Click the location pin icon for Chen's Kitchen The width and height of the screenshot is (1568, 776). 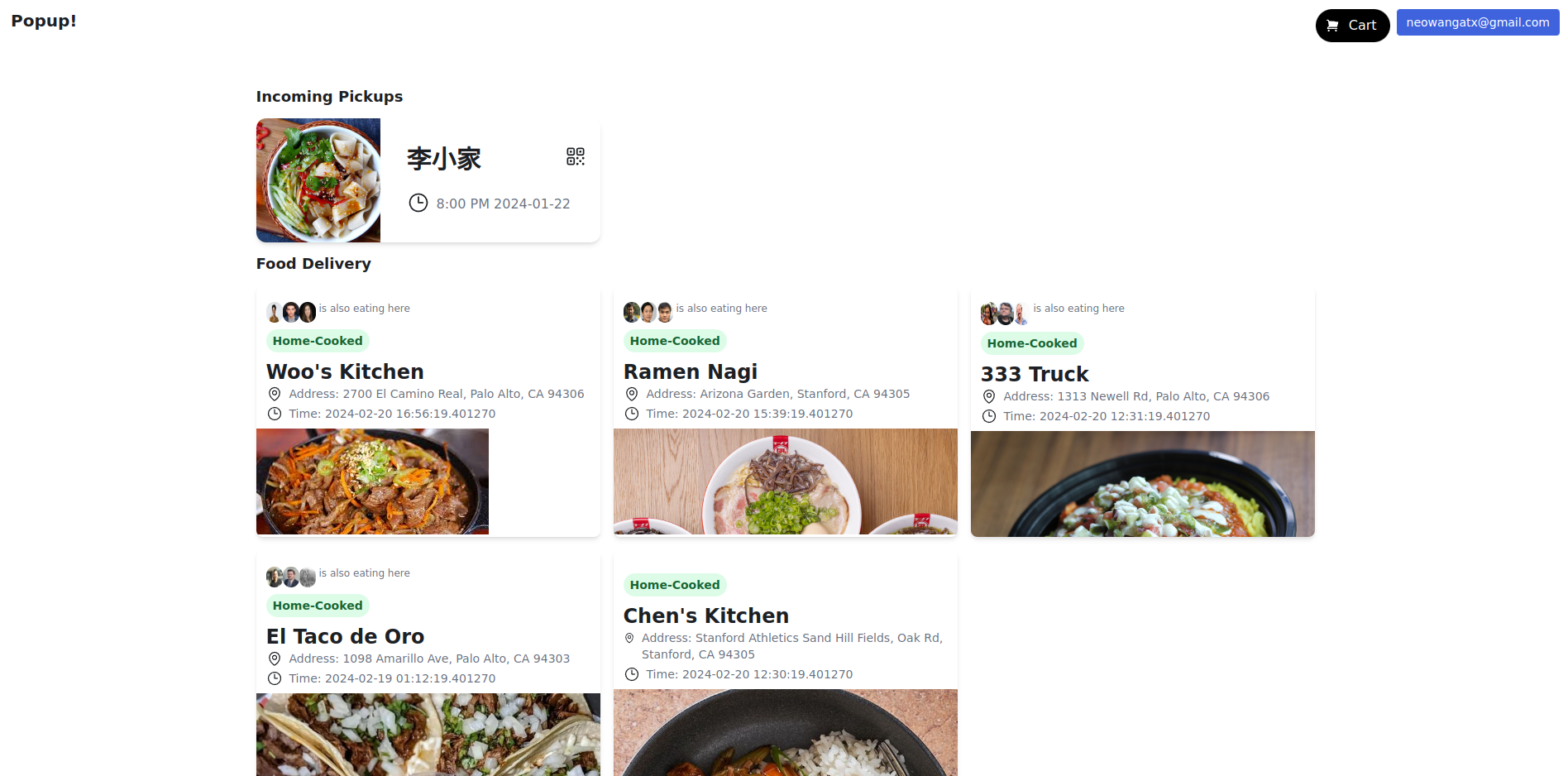629,638
